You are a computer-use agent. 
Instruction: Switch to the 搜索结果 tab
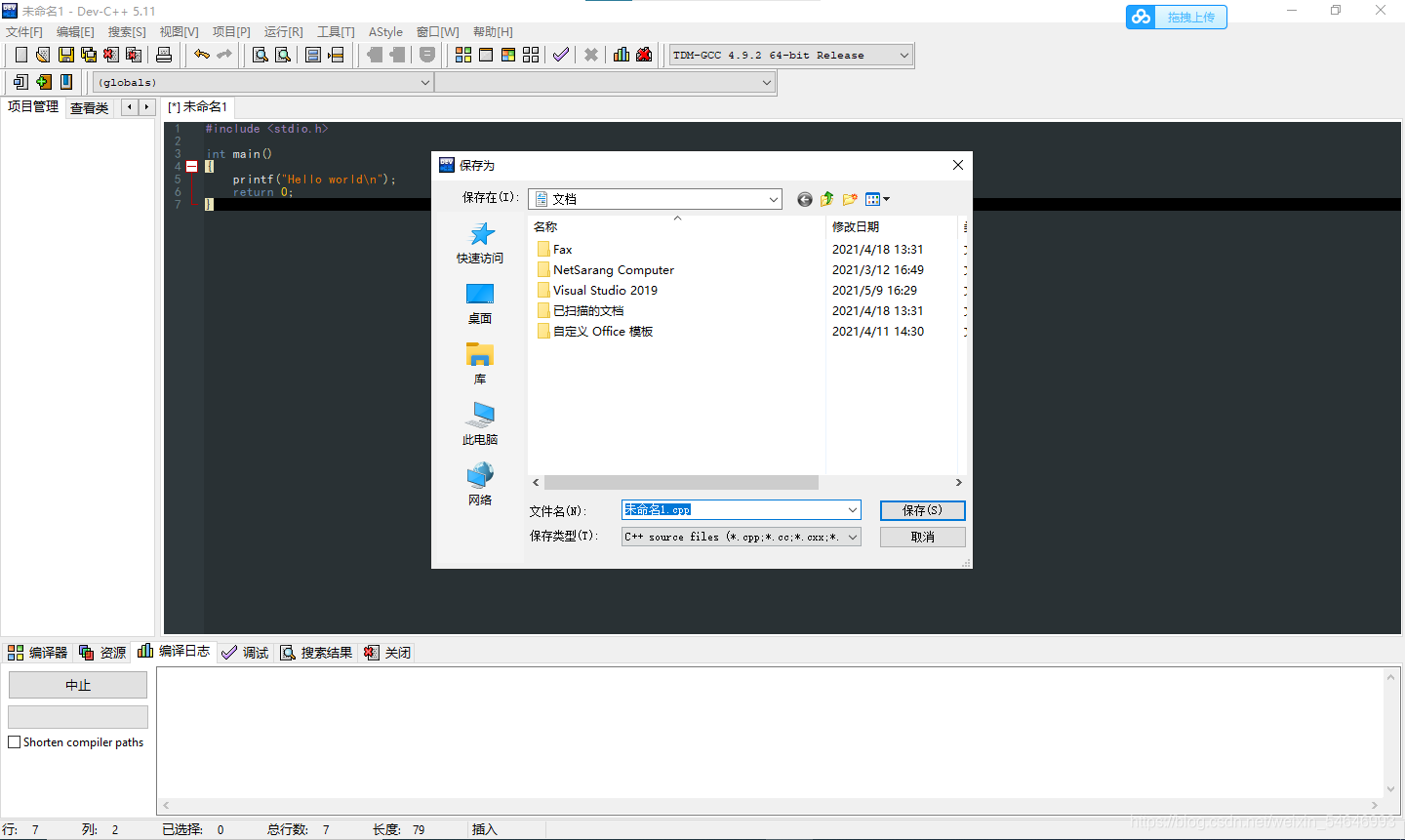click(x=316, y=653)
